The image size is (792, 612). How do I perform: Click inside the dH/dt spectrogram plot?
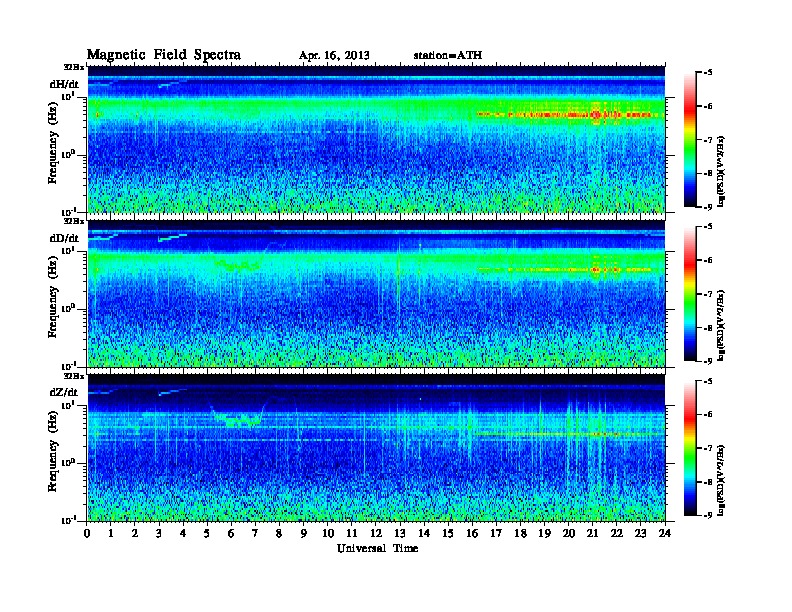(x=376, y=139)
